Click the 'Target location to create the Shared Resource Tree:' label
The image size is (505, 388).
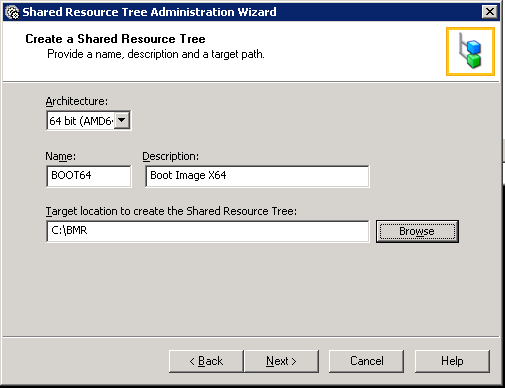(x=171, y=211)
